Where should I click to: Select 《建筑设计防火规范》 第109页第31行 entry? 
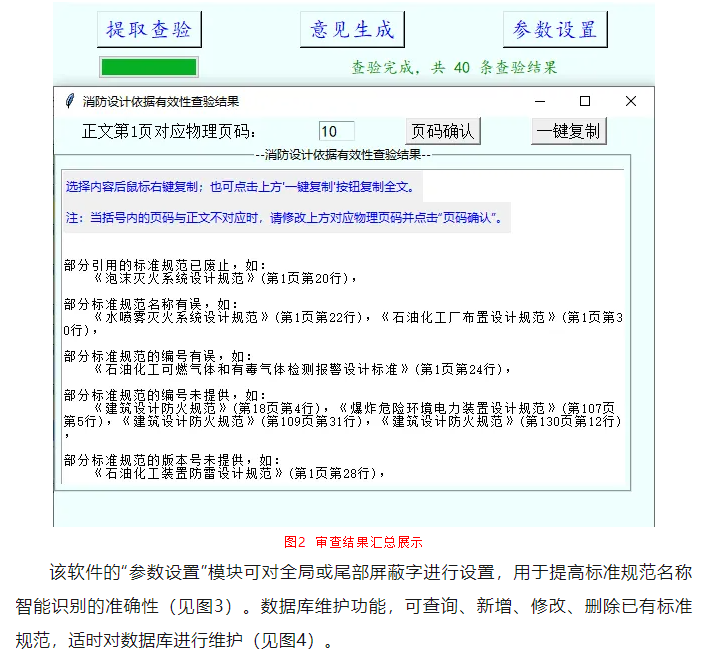click(x=245, y=421)
